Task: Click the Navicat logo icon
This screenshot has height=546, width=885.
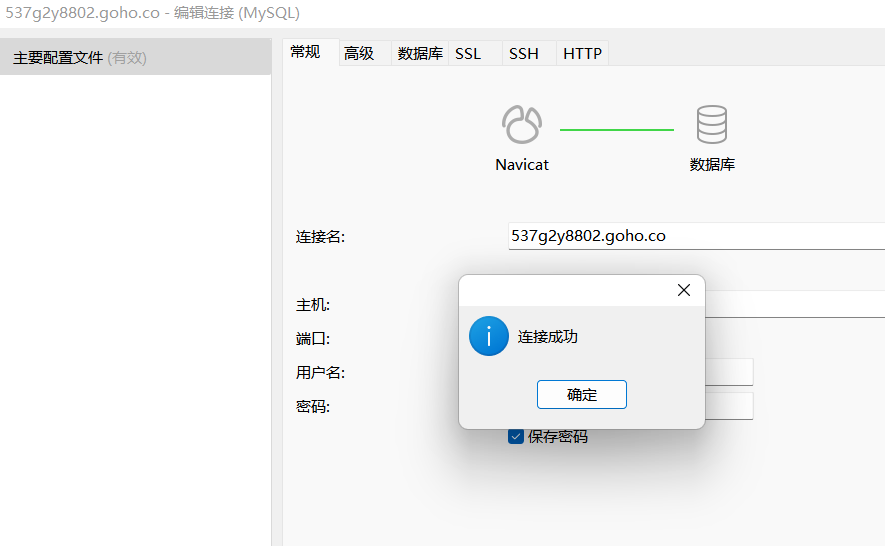Action: click(x=522, y=125)
